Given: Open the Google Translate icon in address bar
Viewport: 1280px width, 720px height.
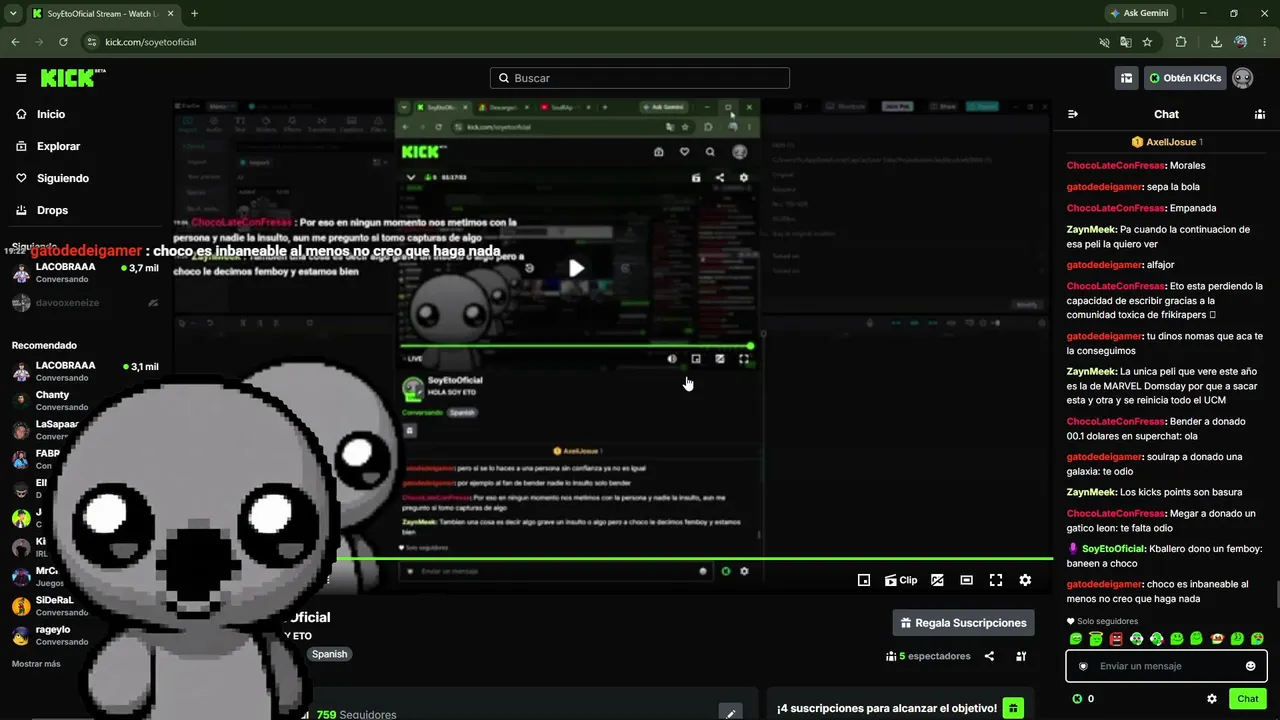Looking at the screenshot, I should coord(1126,42).
